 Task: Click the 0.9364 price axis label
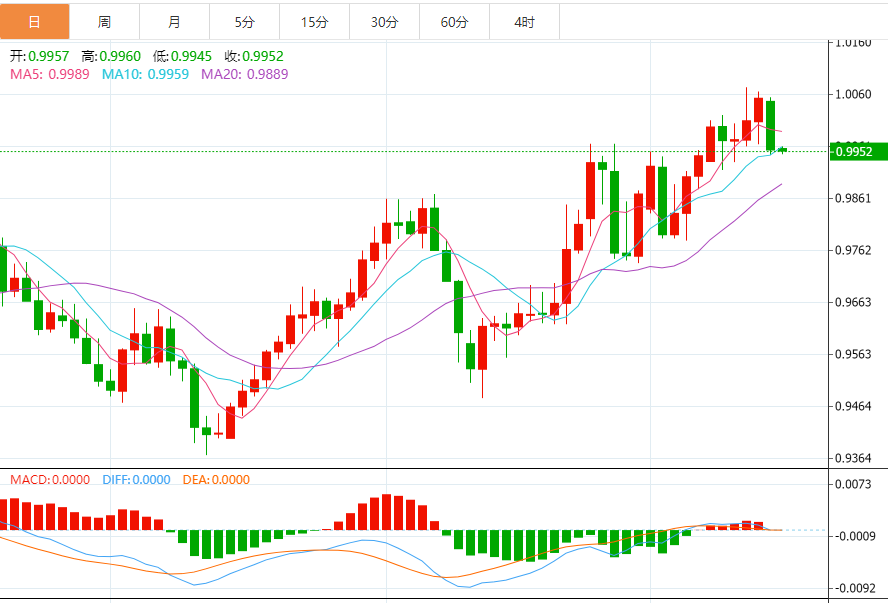[x=853, y=458]
